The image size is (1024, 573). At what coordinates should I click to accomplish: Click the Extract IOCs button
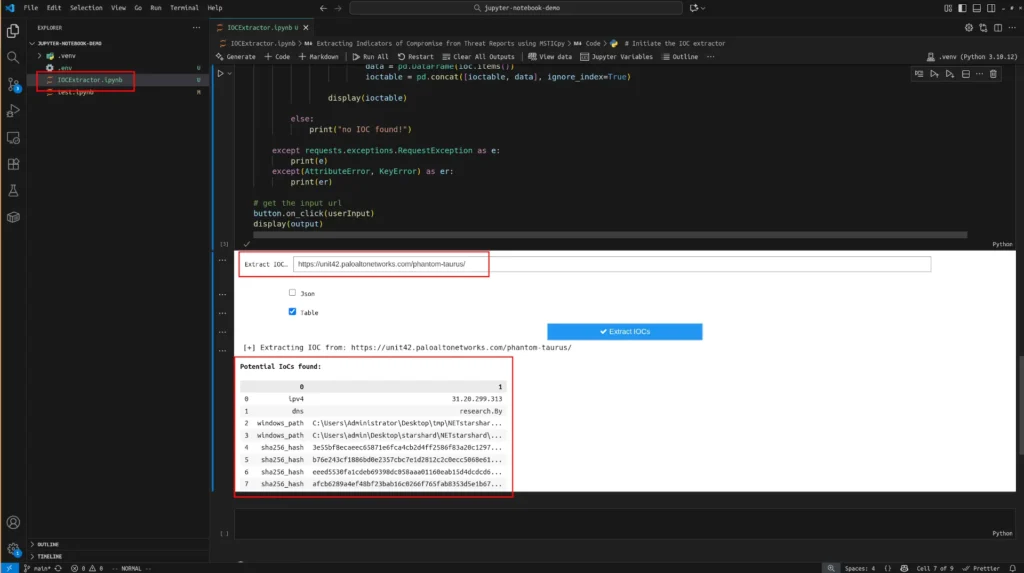[624, 331]
